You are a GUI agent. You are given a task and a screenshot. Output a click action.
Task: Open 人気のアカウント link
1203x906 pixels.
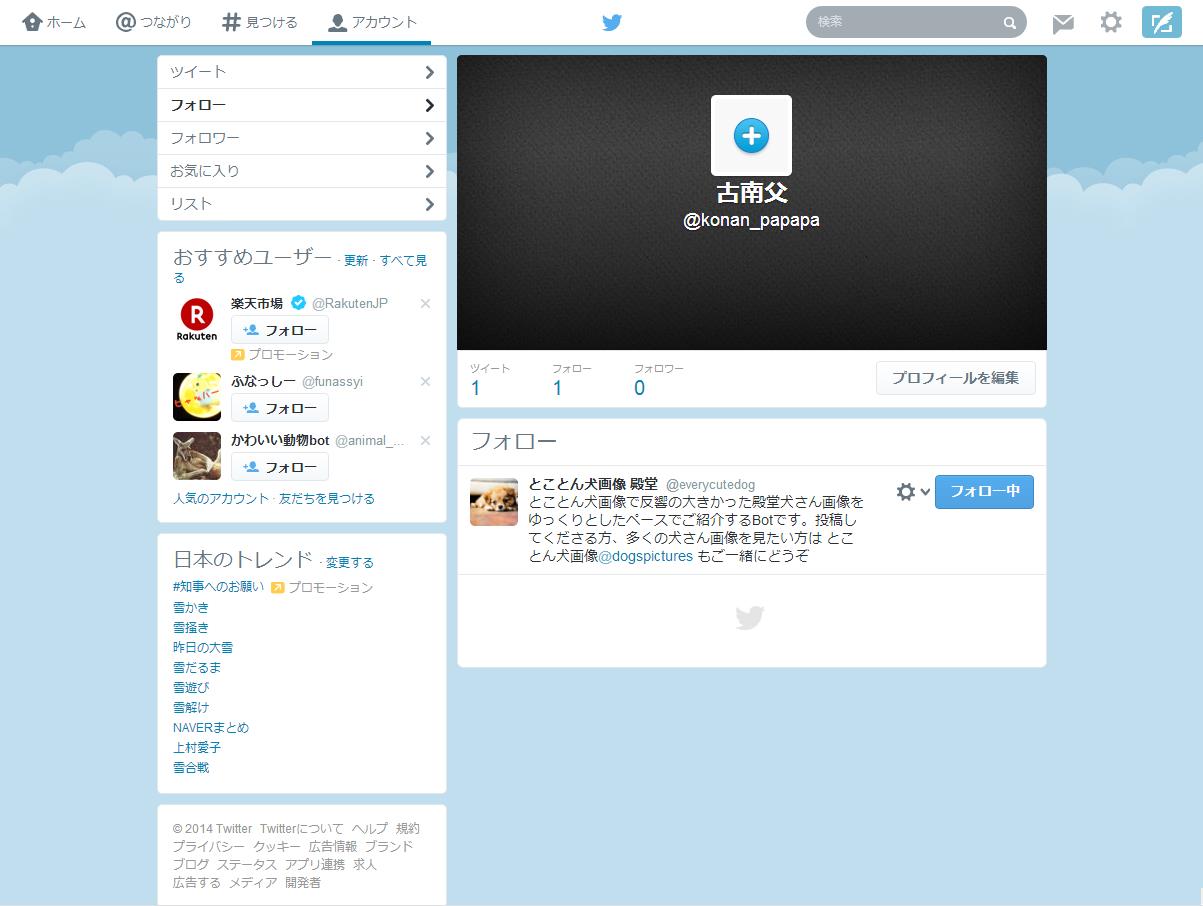tap(221, 498)
